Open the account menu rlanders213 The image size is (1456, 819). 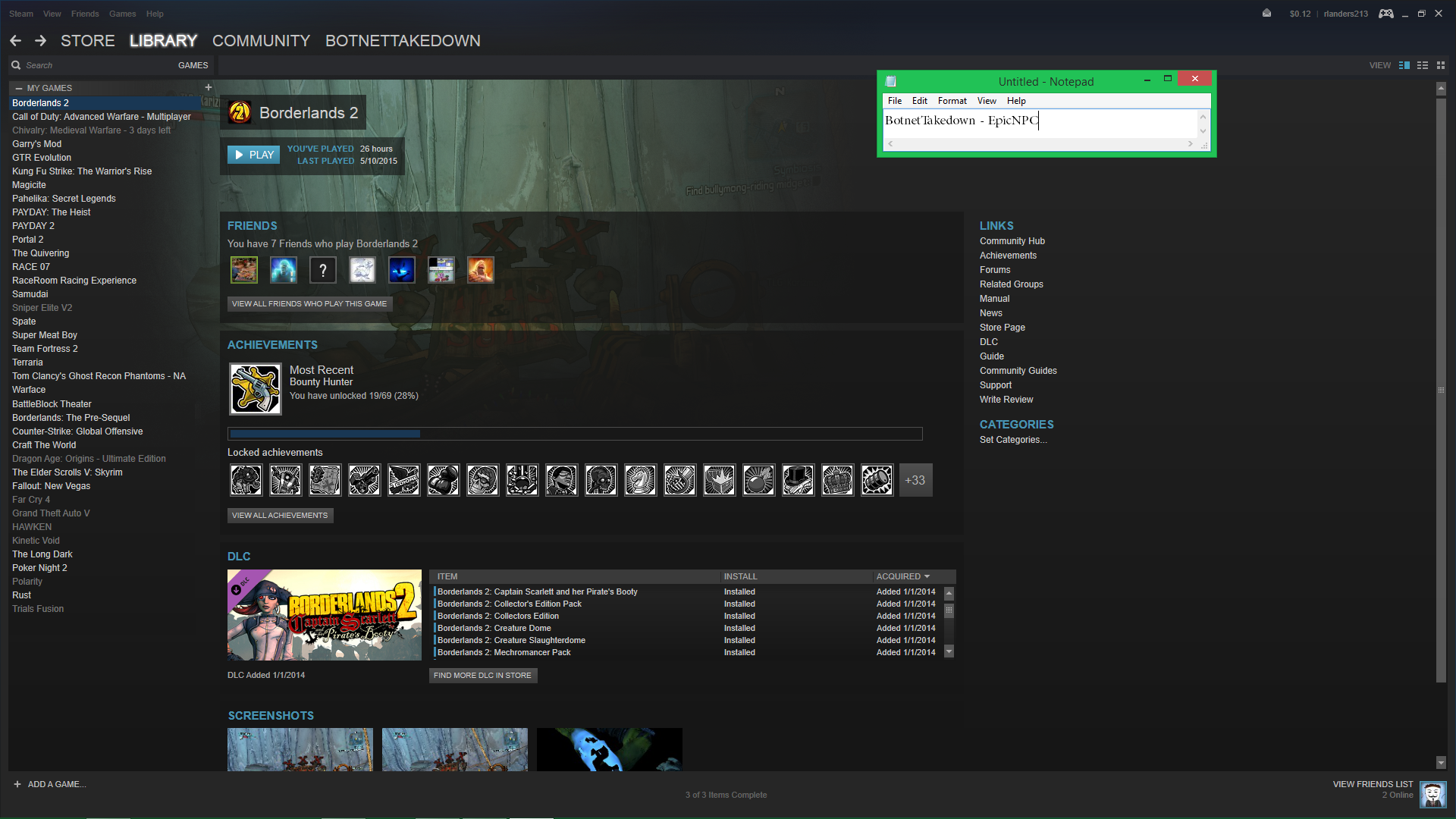(1345, 14)
